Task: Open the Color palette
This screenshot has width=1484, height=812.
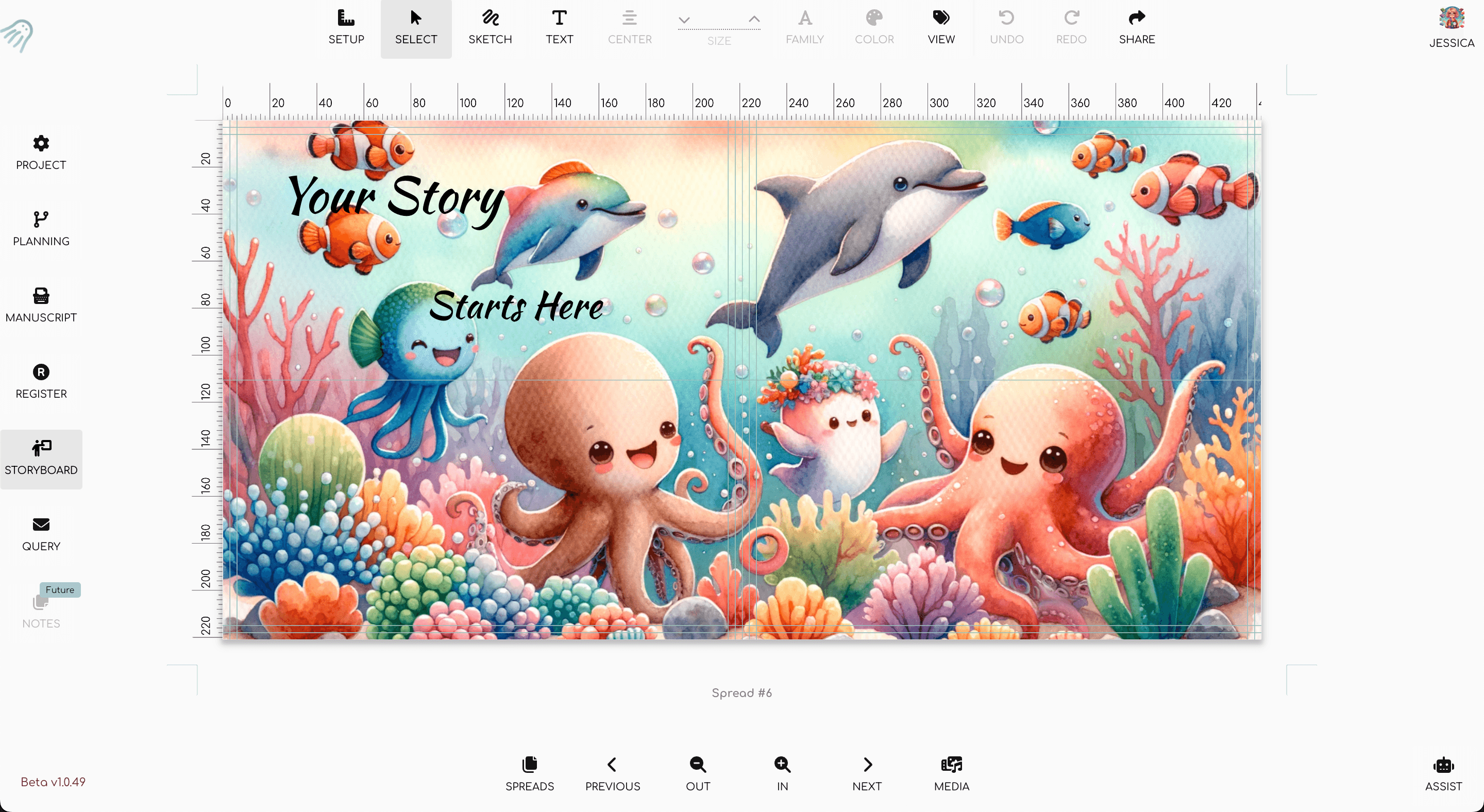Action: pyautogui.click(x=874, y=28)
